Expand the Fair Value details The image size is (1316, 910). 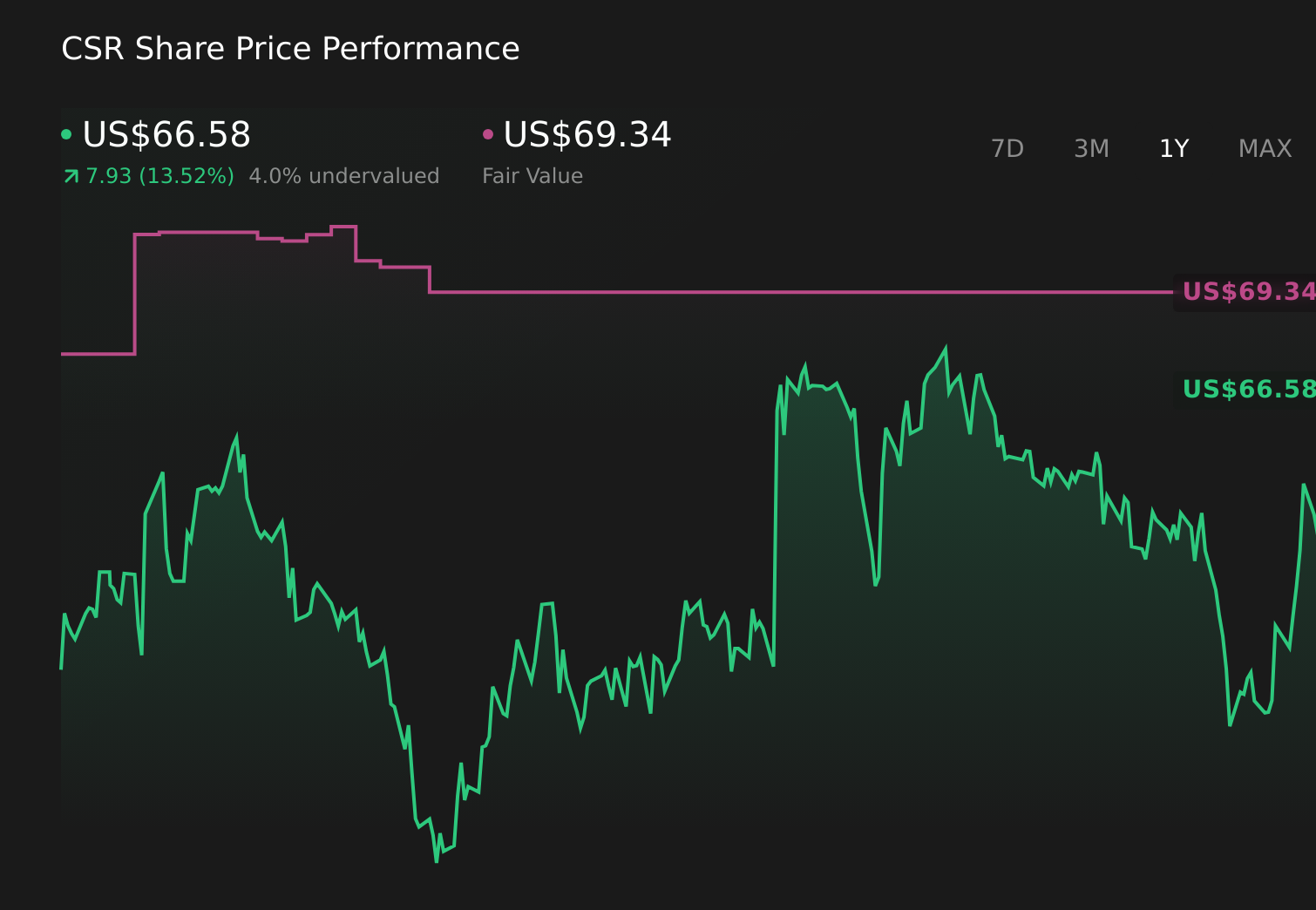pyautogui.click(x=533, y=175)
